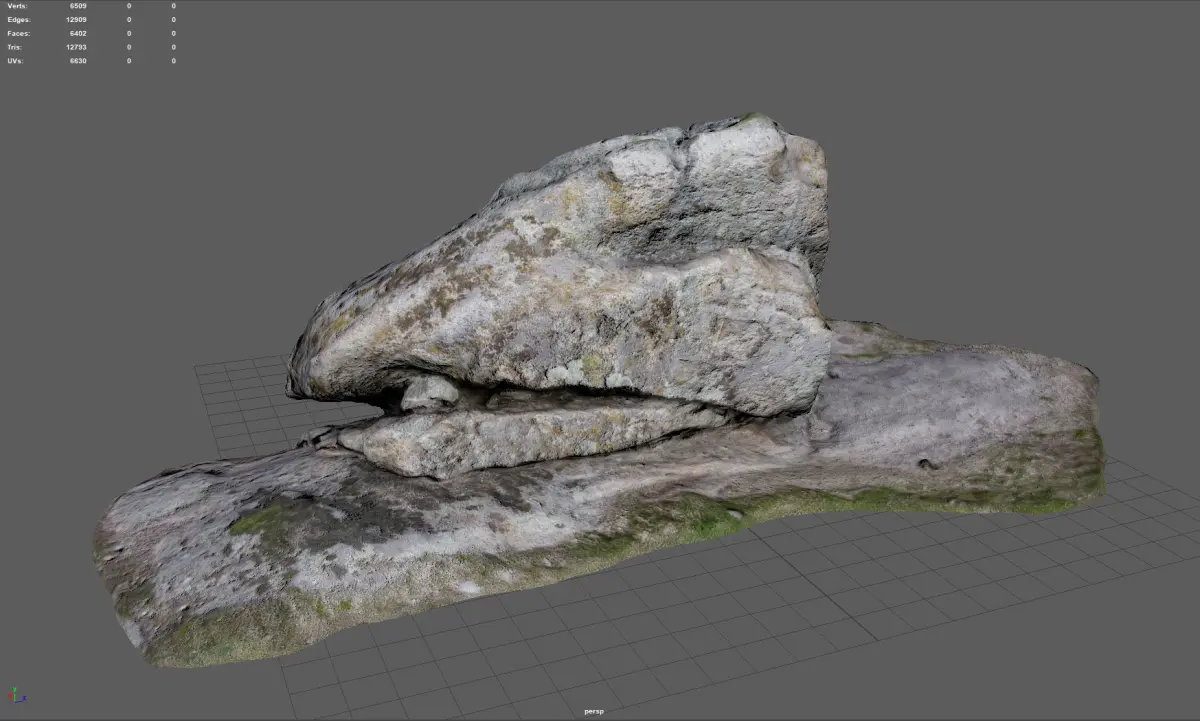Click the XYZ axis orientation gizmo
1200x721 pixels.
(x=17, y=695)
